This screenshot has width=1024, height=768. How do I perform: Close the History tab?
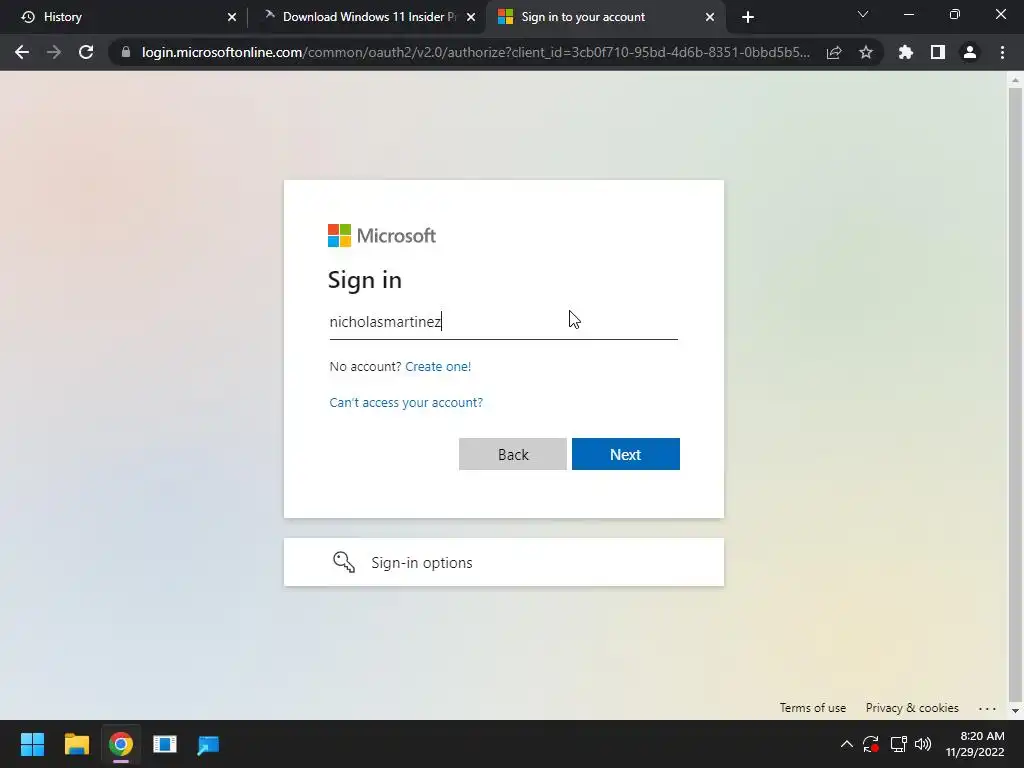click(x=232, y=17)
